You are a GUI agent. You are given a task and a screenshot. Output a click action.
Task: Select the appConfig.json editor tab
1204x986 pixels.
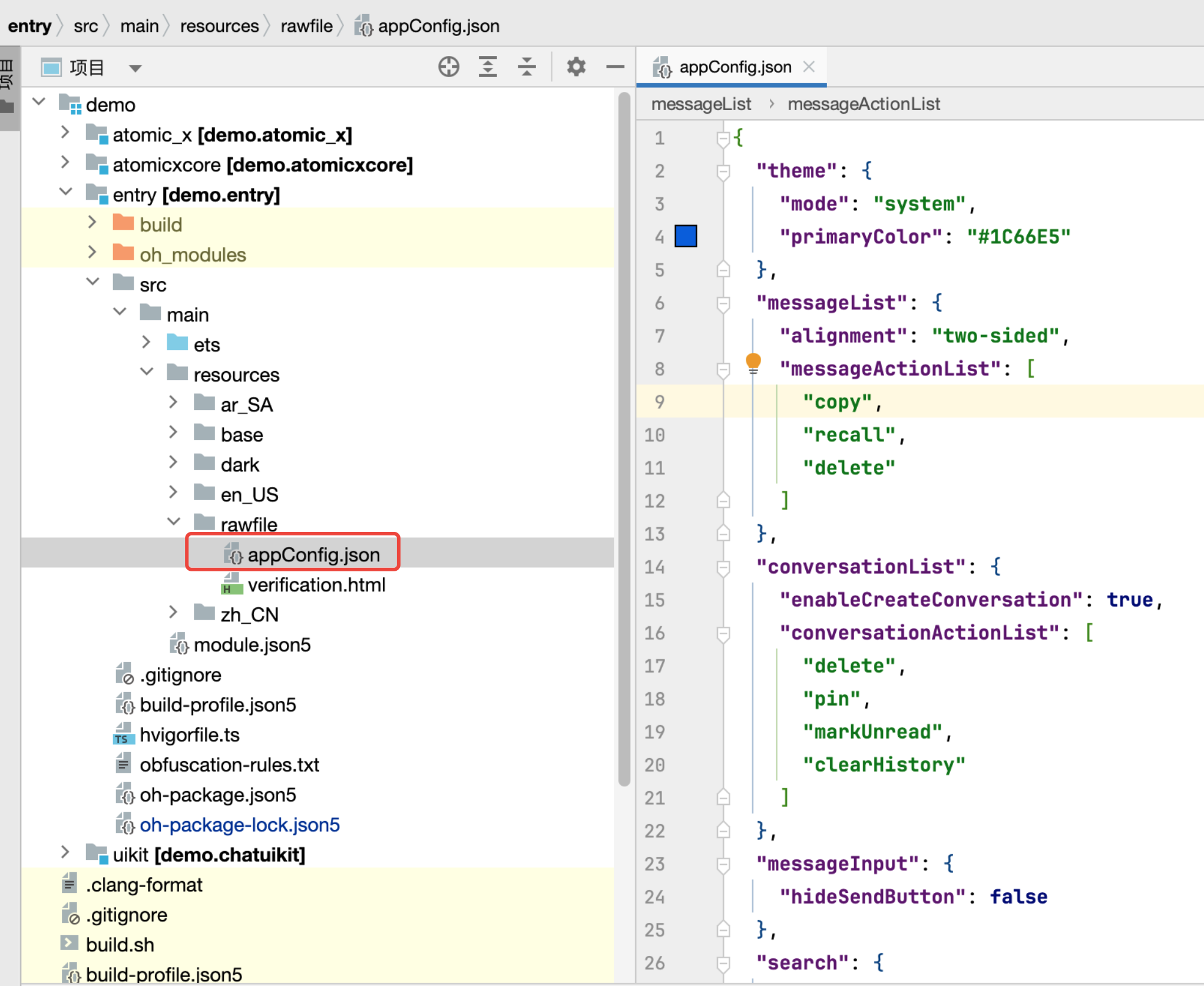(735, 67)
